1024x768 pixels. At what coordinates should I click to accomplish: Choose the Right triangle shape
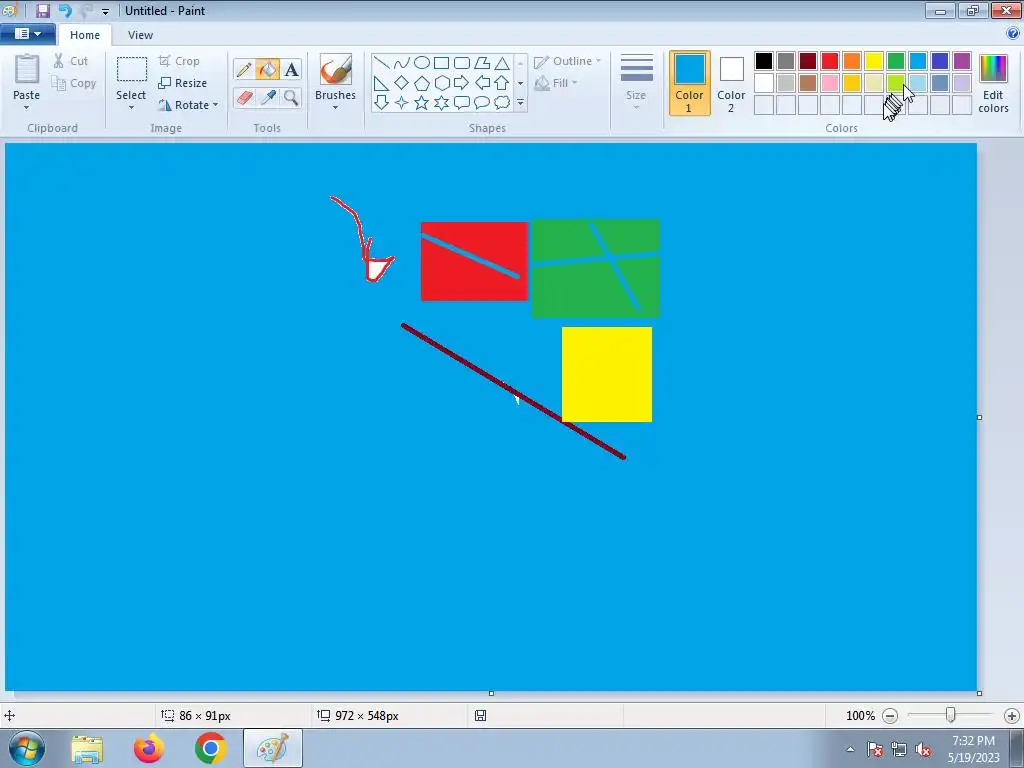(381, 83)
